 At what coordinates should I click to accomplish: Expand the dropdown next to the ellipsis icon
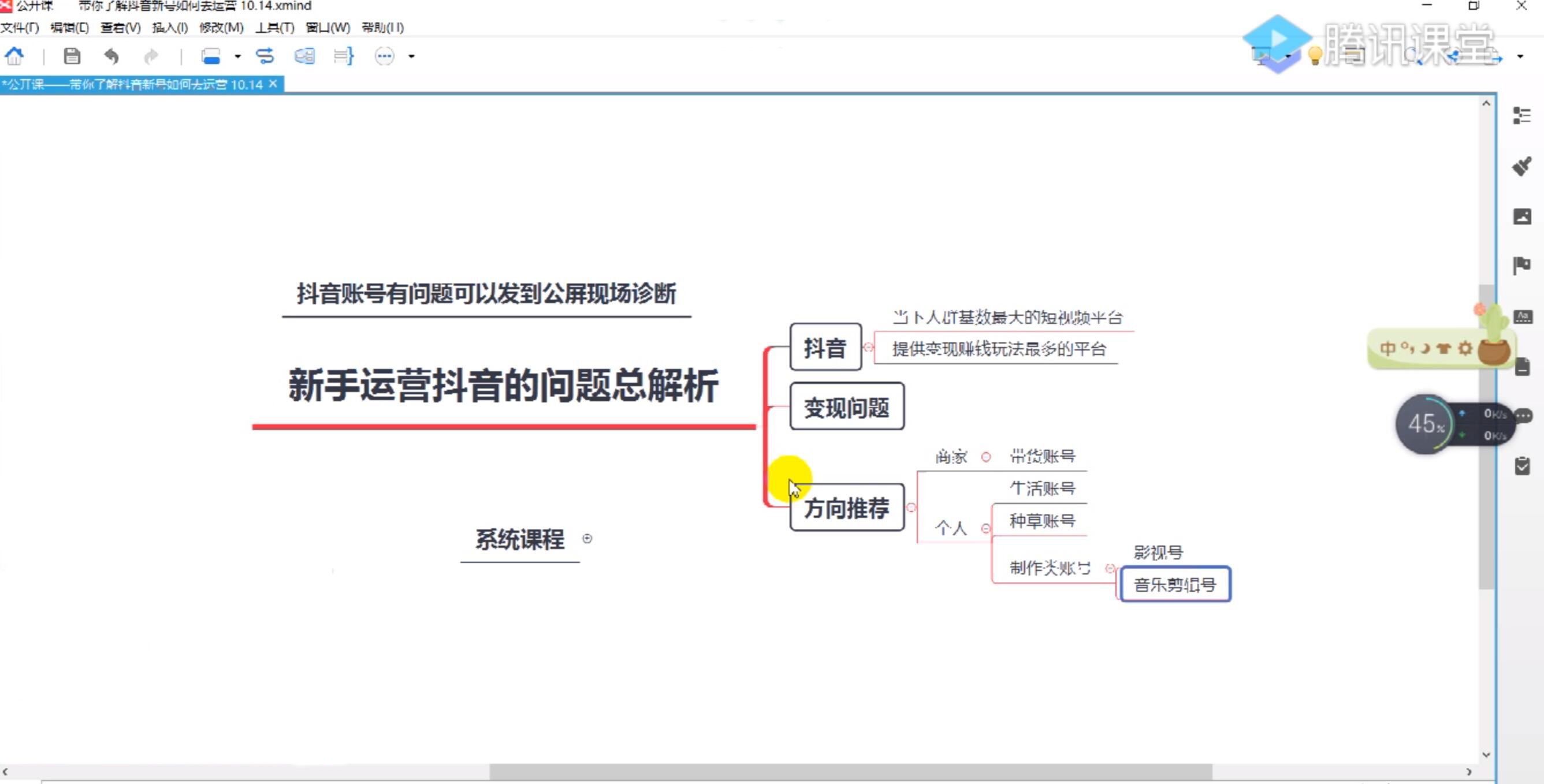[x=411, y=57]
